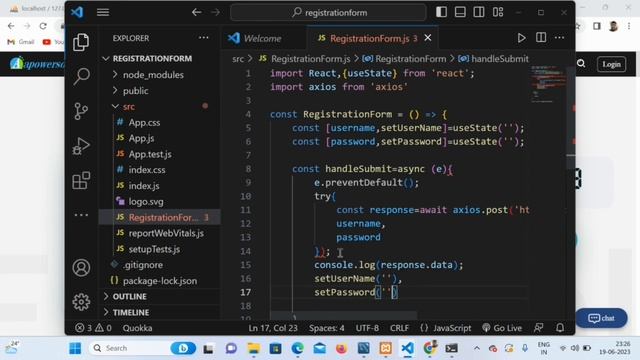Toggle secondary side bar layout
640x360 pixels.
479,12
